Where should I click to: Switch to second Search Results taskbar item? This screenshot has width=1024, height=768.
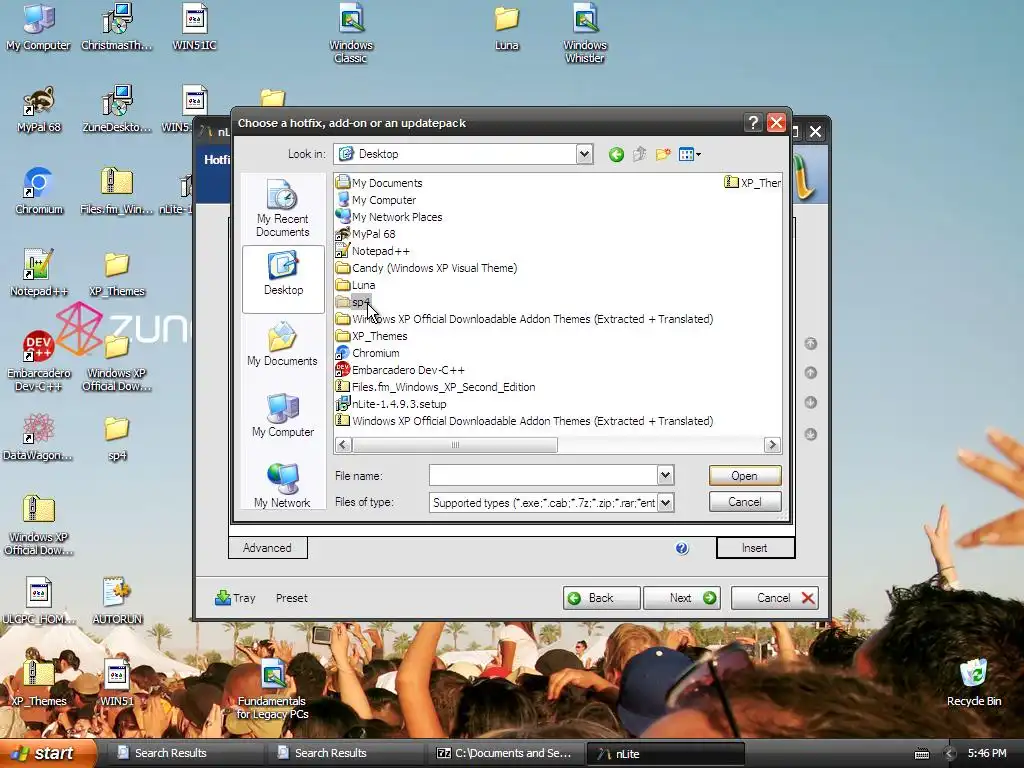coord(344,754)
